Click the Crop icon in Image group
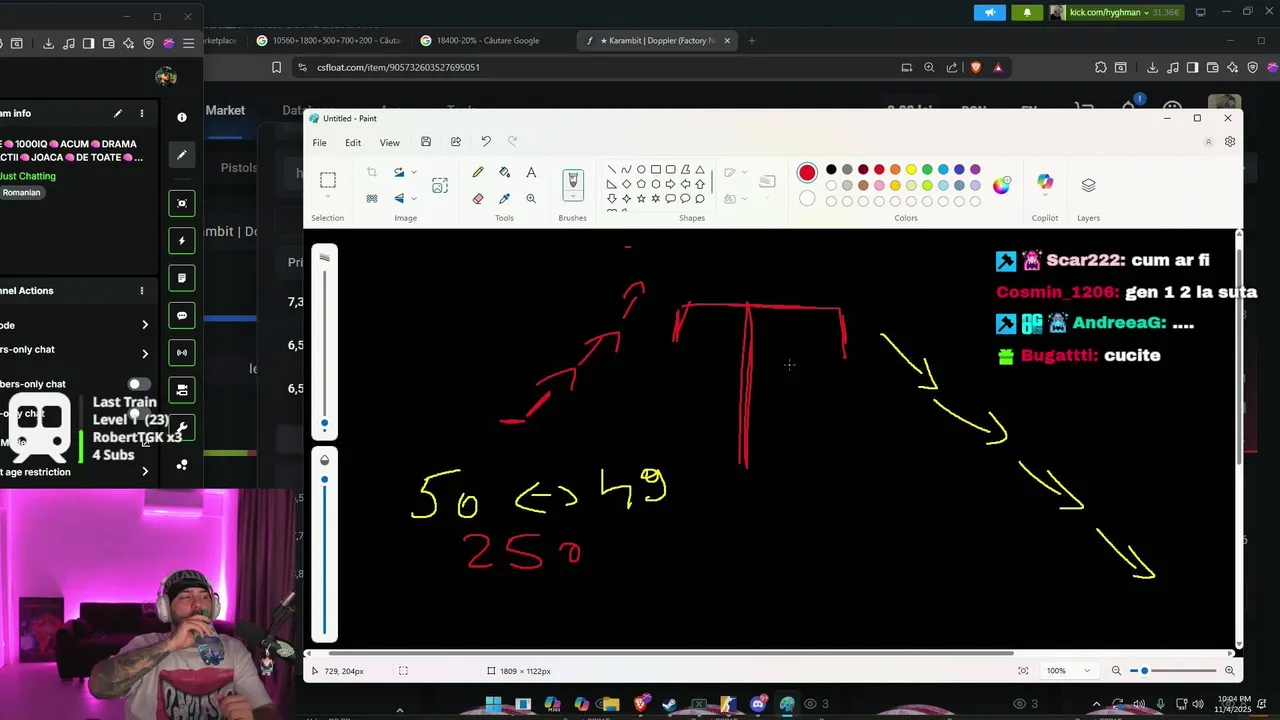Viewport: 1280px width, 720px height. [372, 172]
